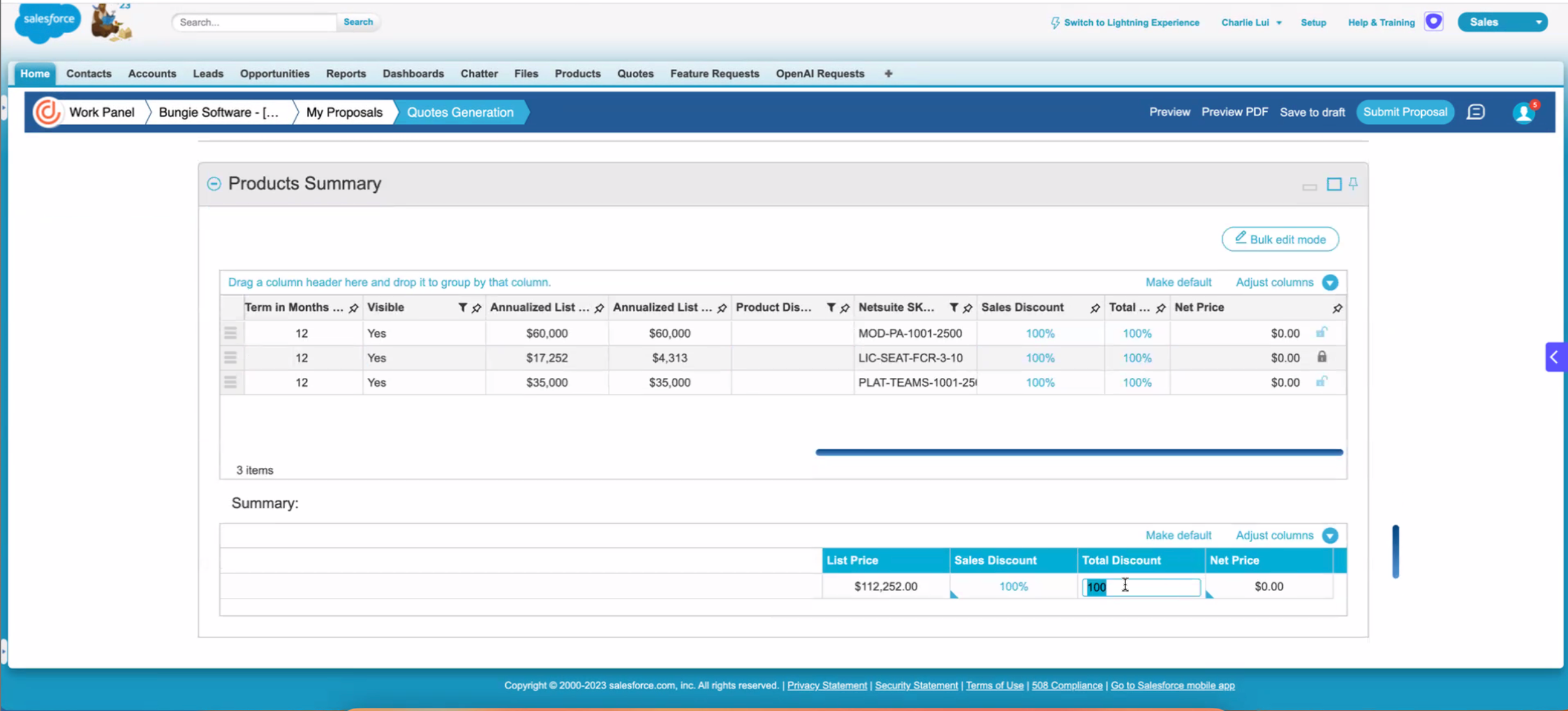Click the horizontal scrollbar under products grid

(1079, 453)
